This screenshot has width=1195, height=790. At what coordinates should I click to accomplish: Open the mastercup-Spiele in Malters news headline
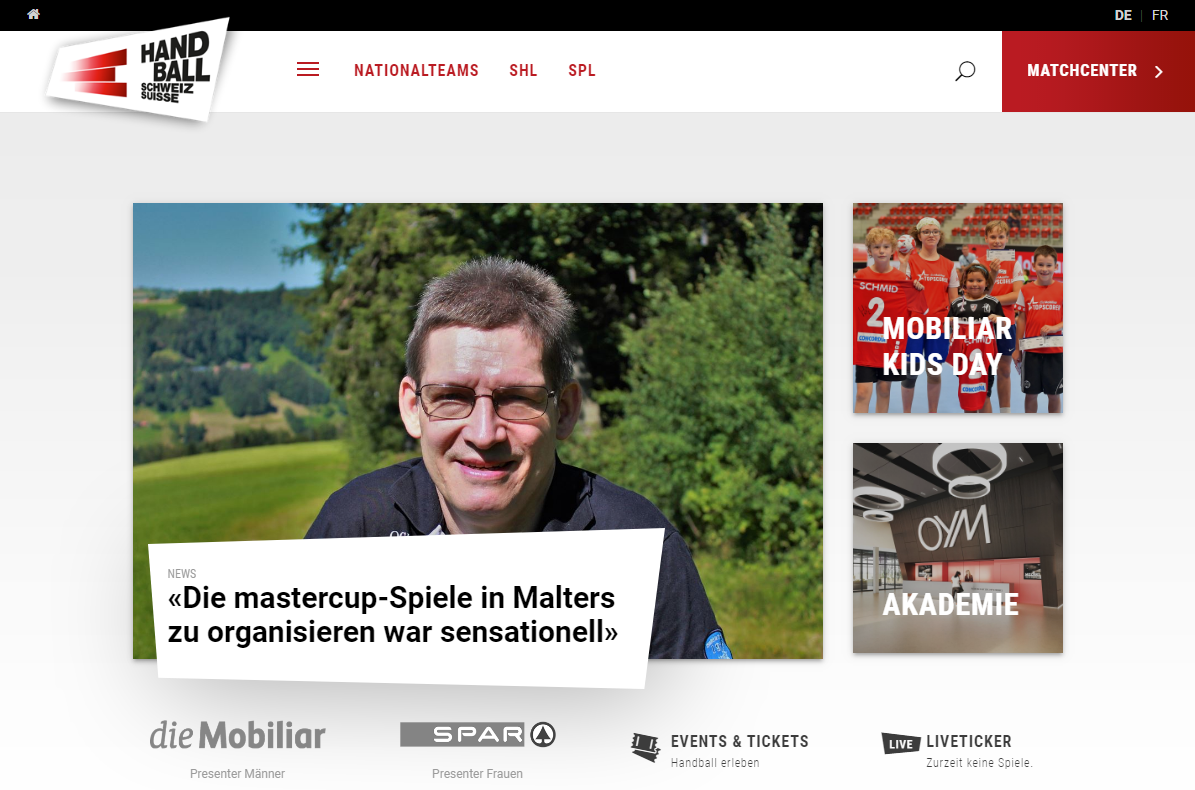click(392, 615)
